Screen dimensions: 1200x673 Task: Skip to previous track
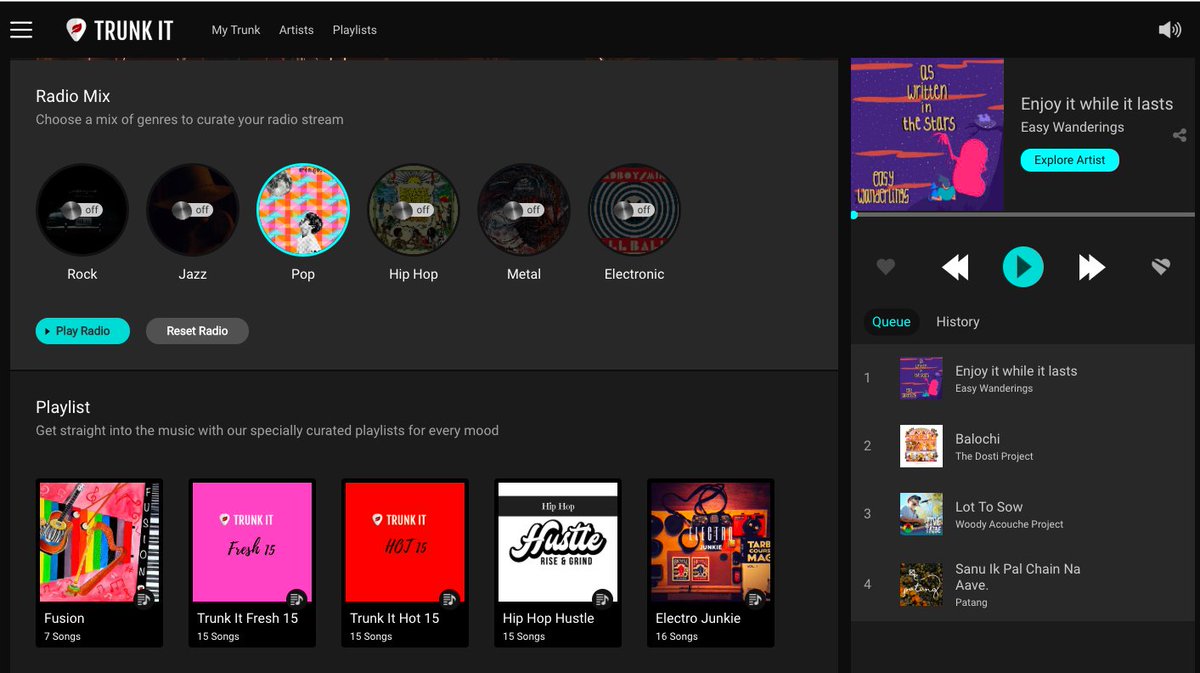coord(955,267)
